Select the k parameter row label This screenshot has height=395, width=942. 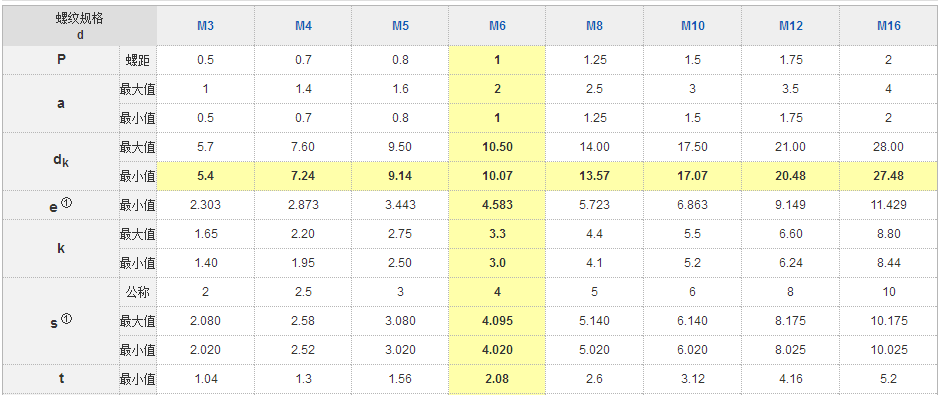pos(61,248)
